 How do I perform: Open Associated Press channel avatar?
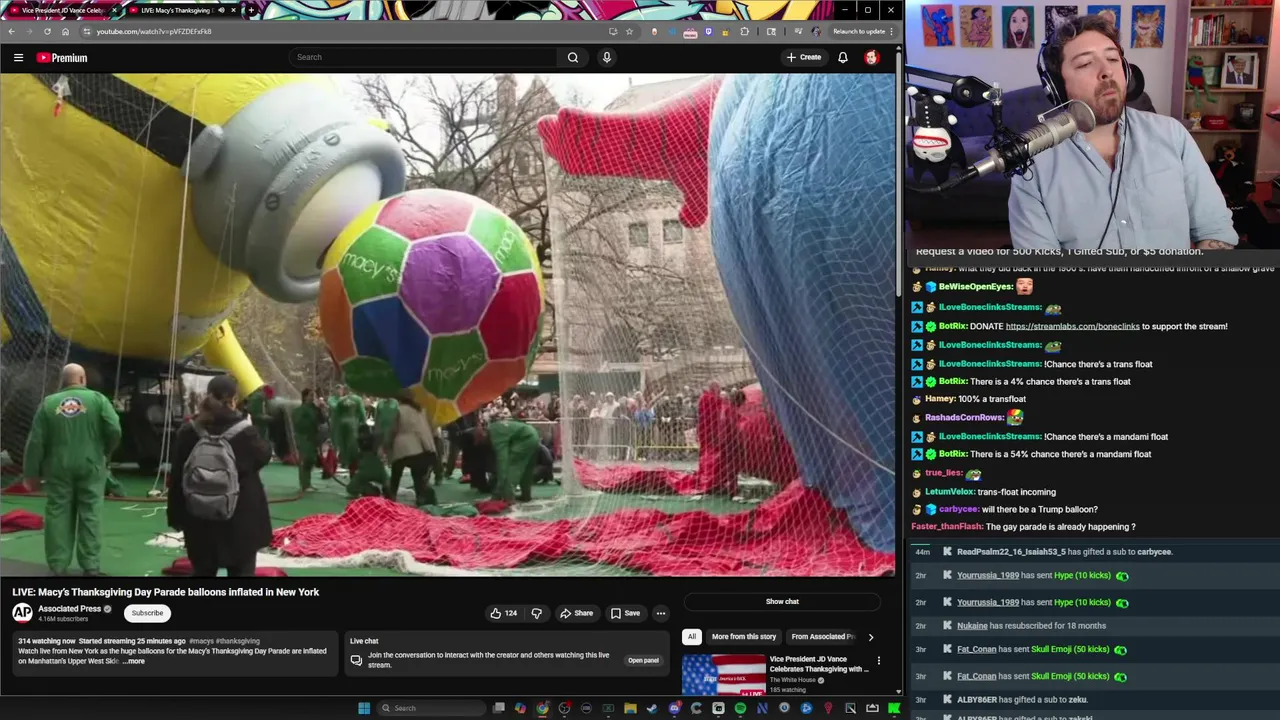click(x=22, y=612)
